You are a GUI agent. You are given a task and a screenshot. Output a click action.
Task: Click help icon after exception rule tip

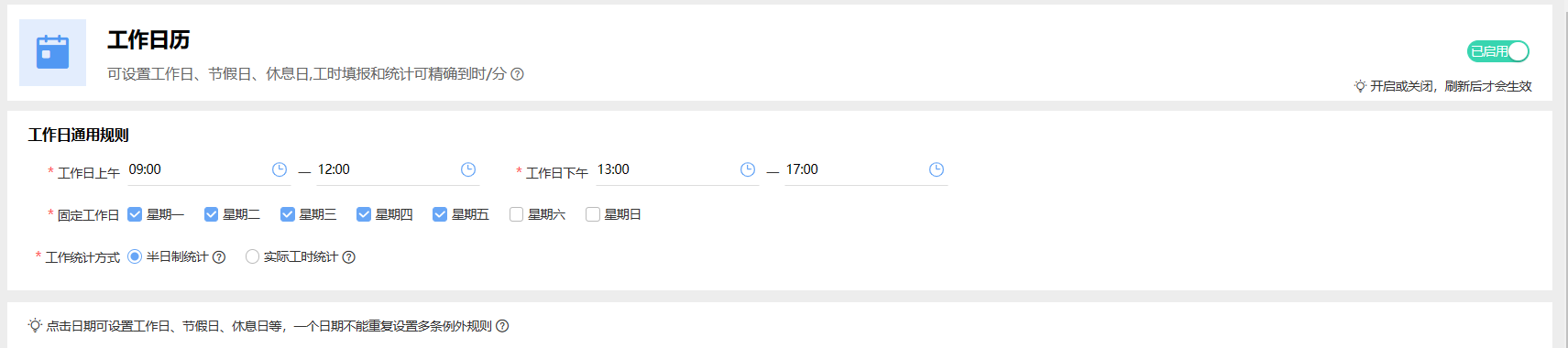[x=502, y=326]
